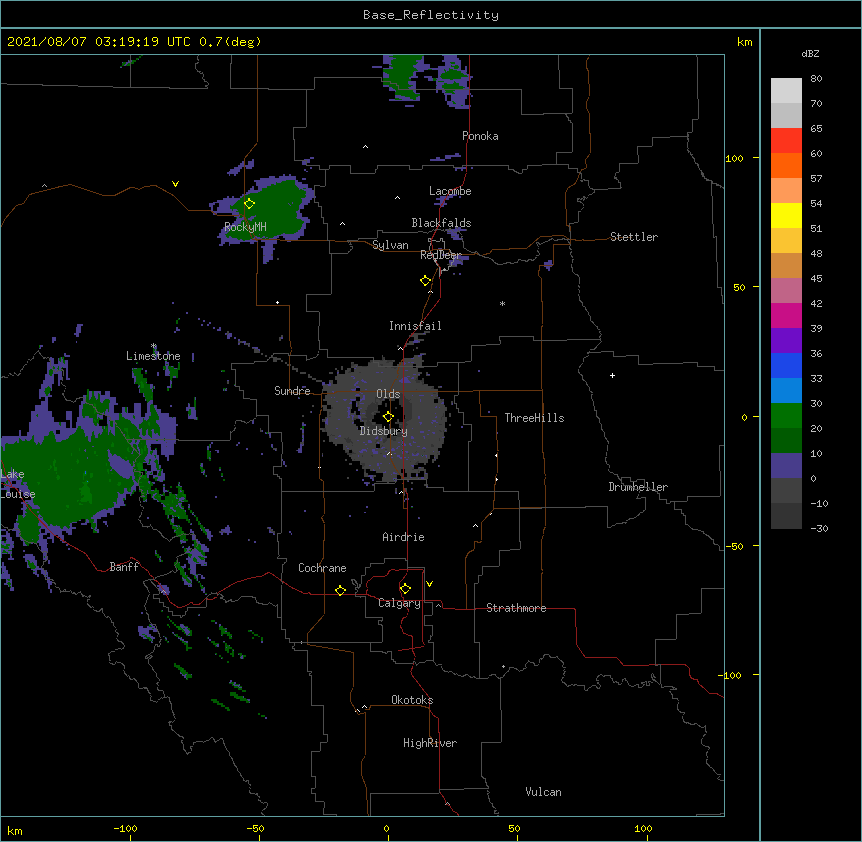This screenshot has height=842, width=862.
Task: Click the magenta 42 dBZ legend swatch
Action: (786, 315)
